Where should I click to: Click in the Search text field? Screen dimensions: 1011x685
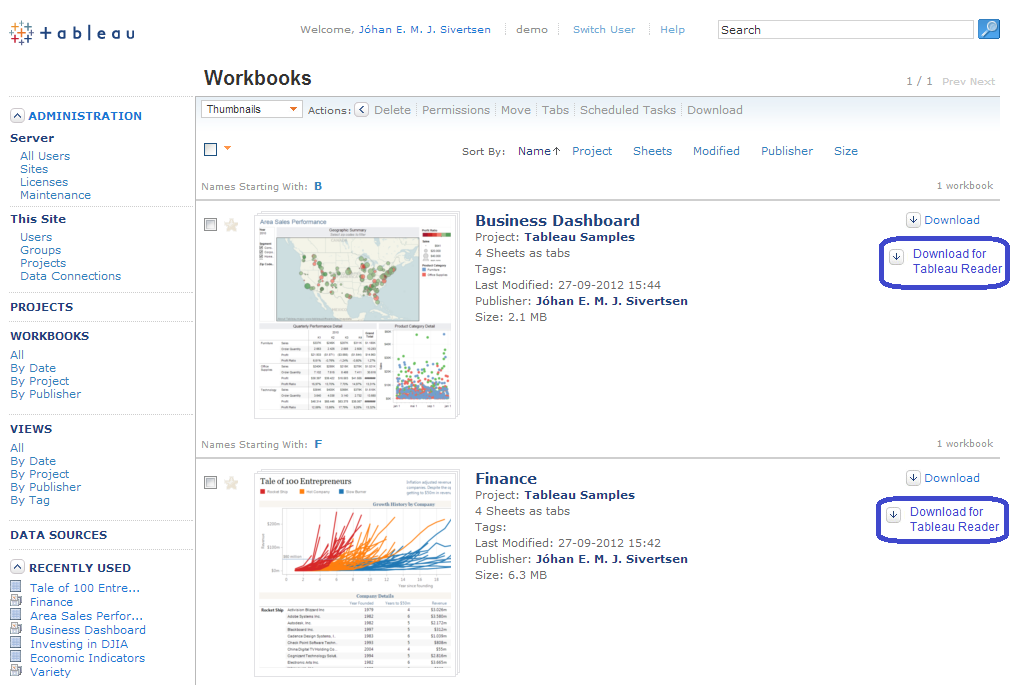[x=845, y=30]
